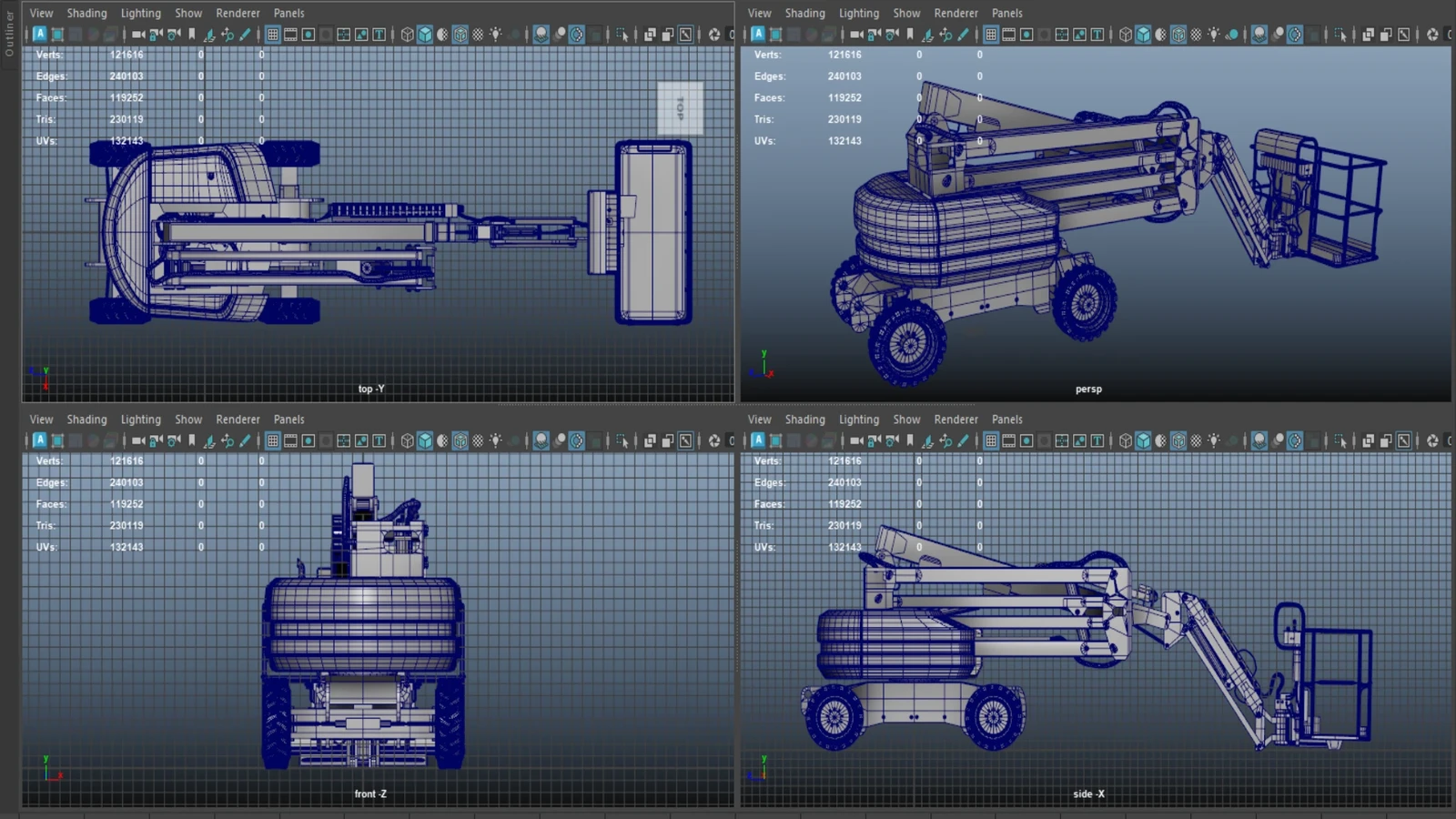The width and height of the screenshot is (1456, 819).
Task: Open the View menu of front -Z panel
Action: [42, 420]
